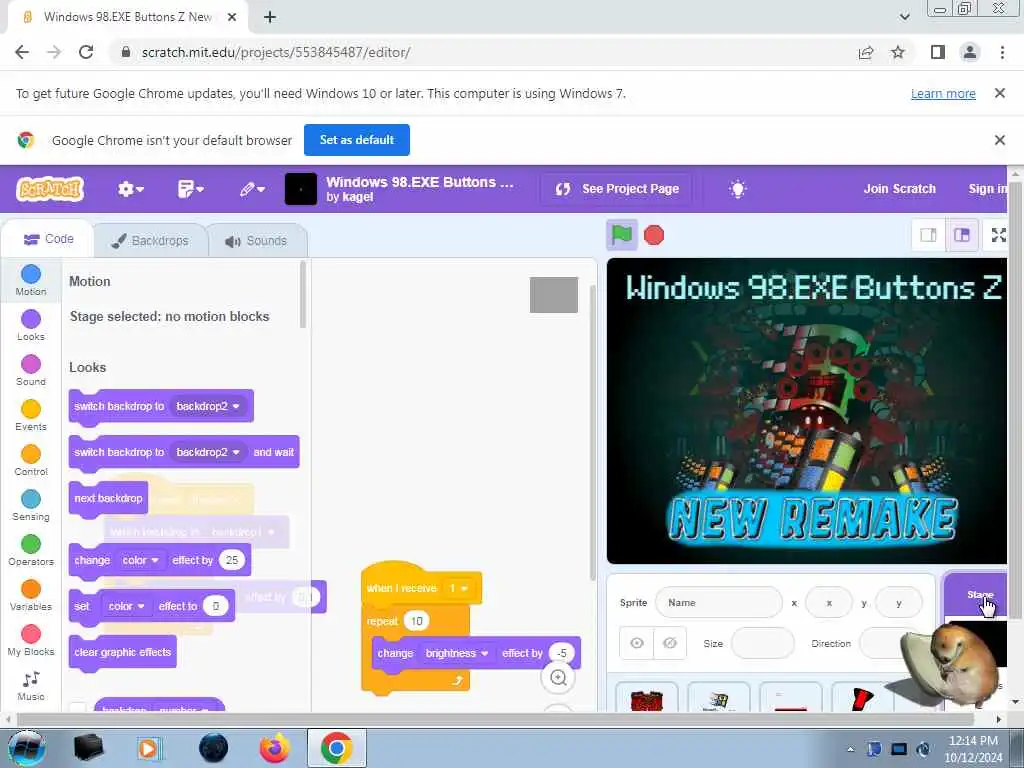Stop the project with the red stop button
The width and height of the screenshot is (1024, 768).
point(654,235)
